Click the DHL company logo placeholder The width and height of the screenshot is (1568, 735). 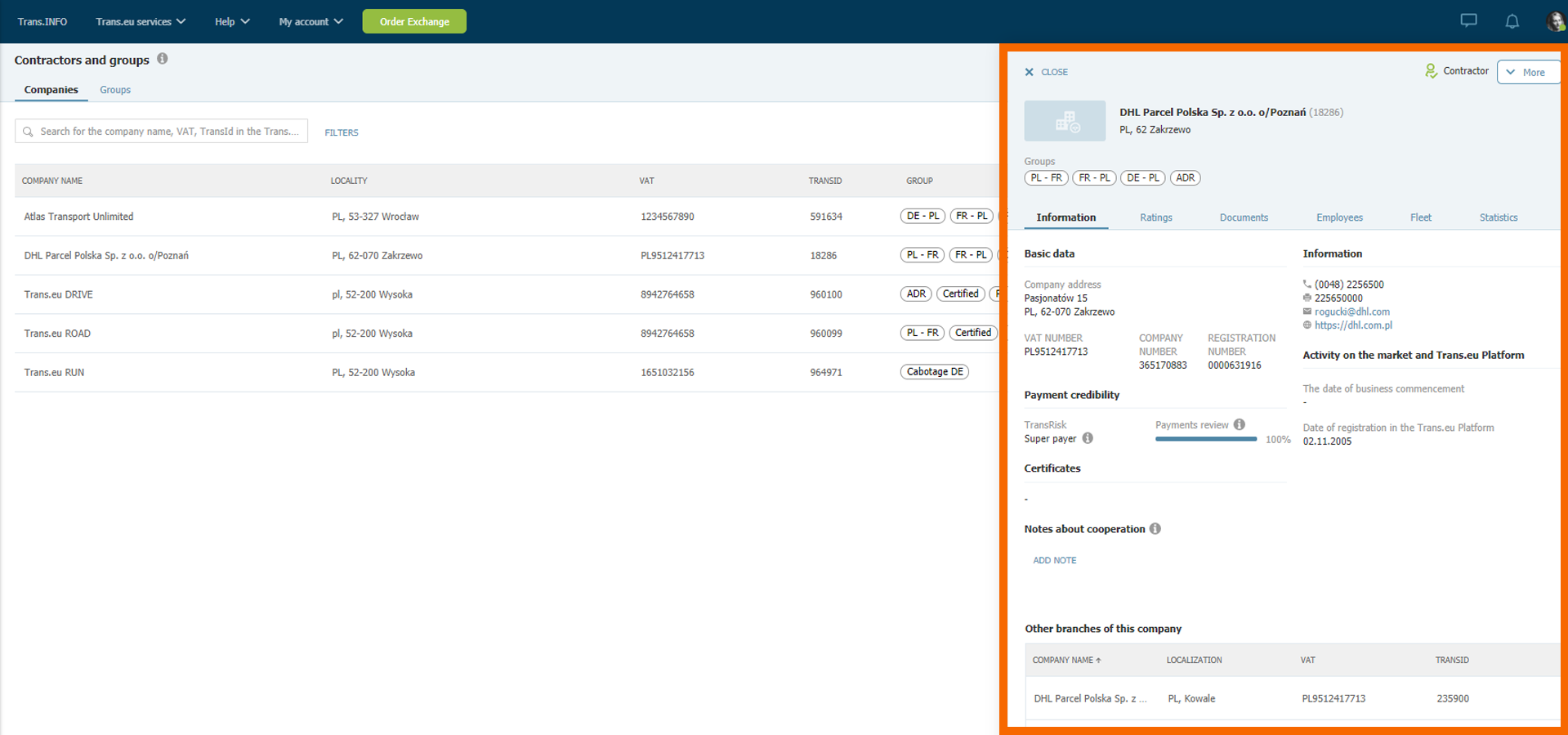click(x=1065, y=121)
